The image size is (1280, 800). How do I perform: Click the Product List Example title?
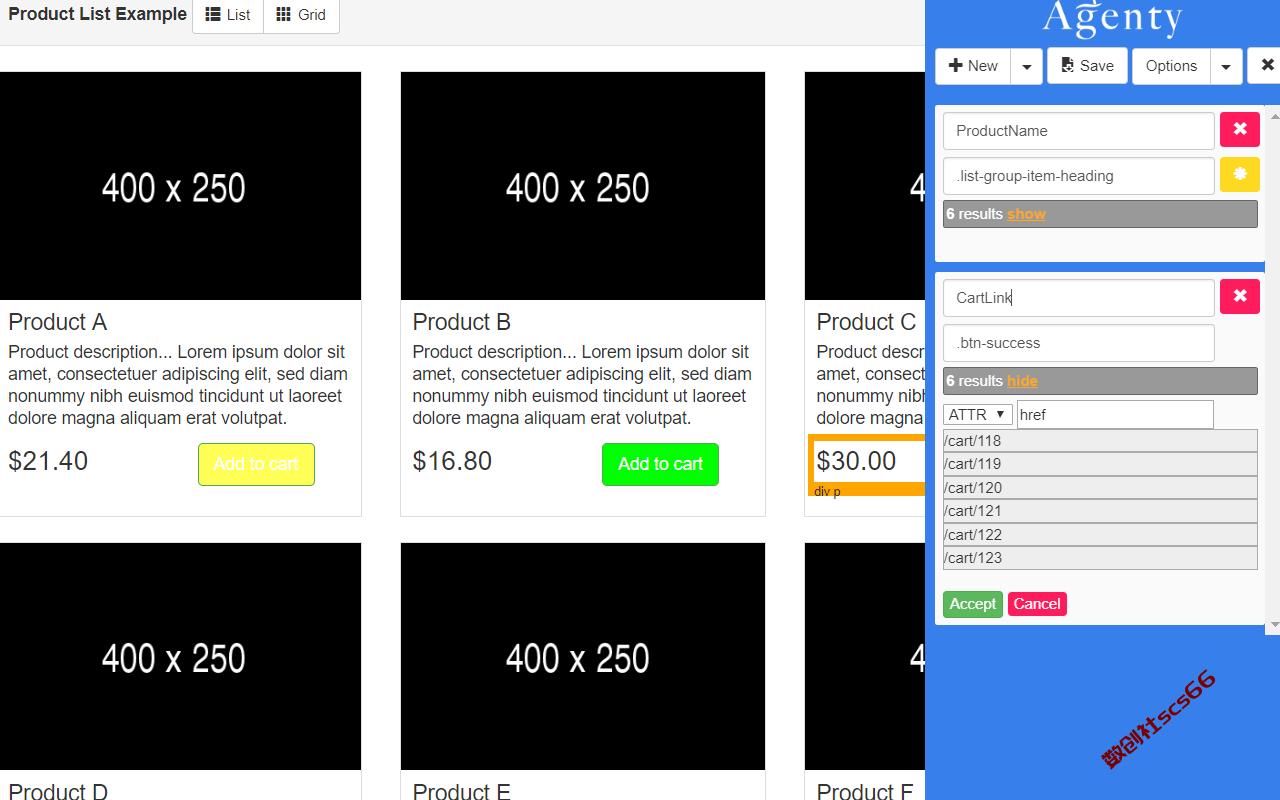tap(97, 14)
